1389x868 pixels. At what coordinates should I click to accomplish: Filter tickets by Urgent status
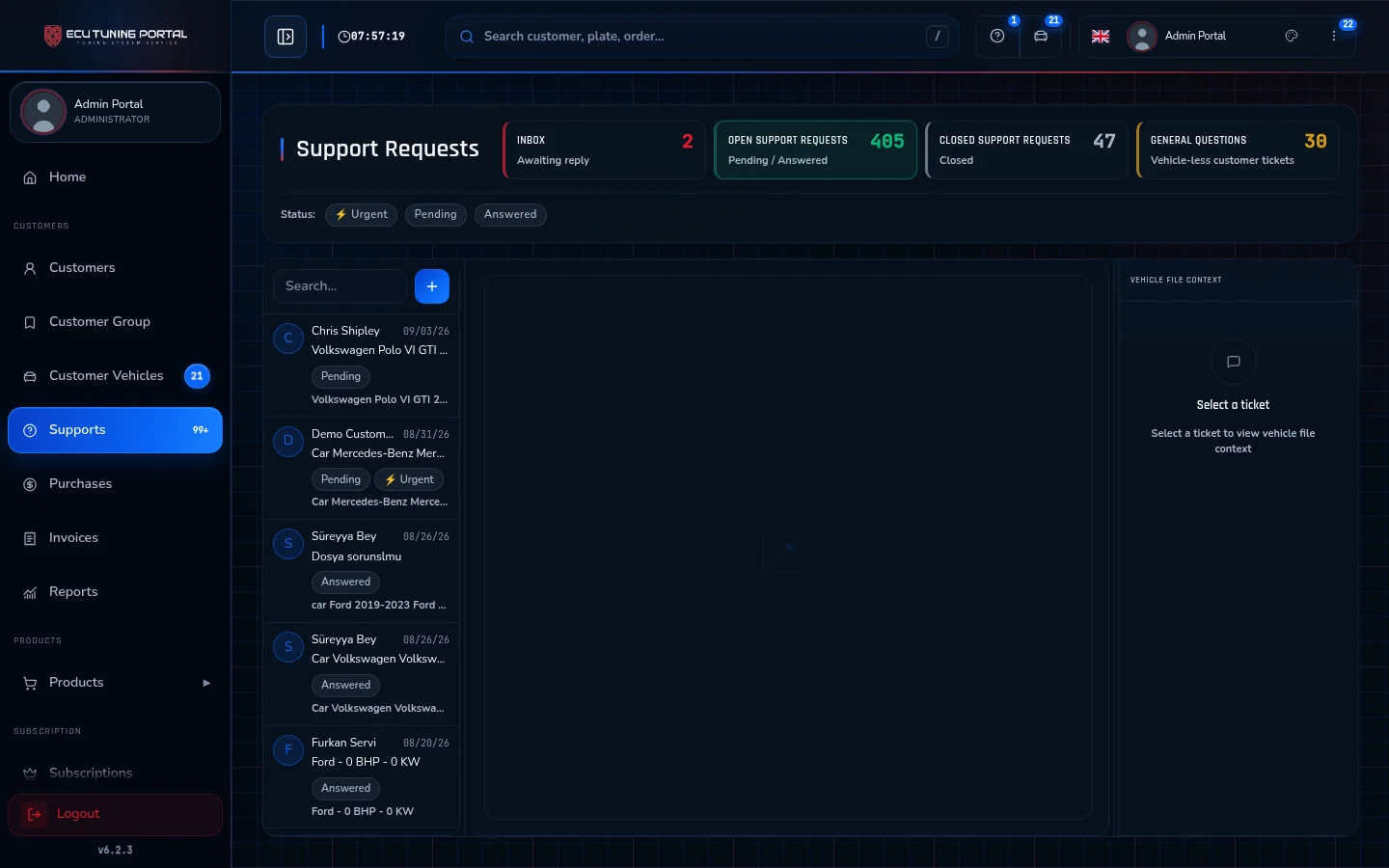coord(361,215)
